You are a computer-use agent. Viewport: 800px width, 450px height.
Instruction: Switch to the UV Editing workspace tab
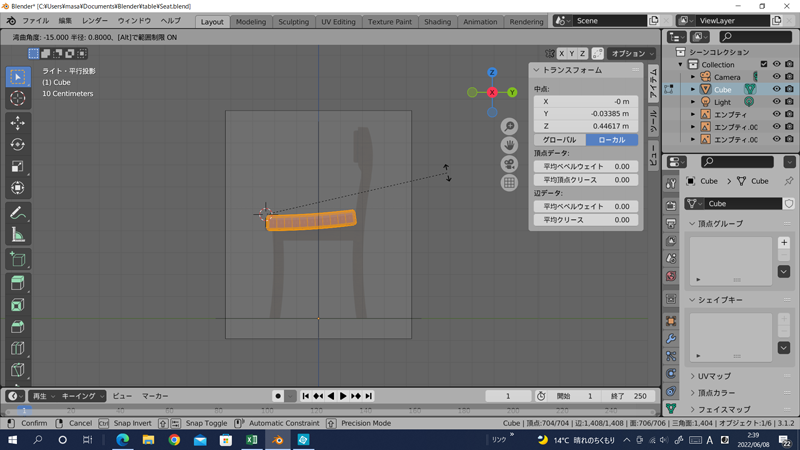pyautogui.click(x=338, y=22)
